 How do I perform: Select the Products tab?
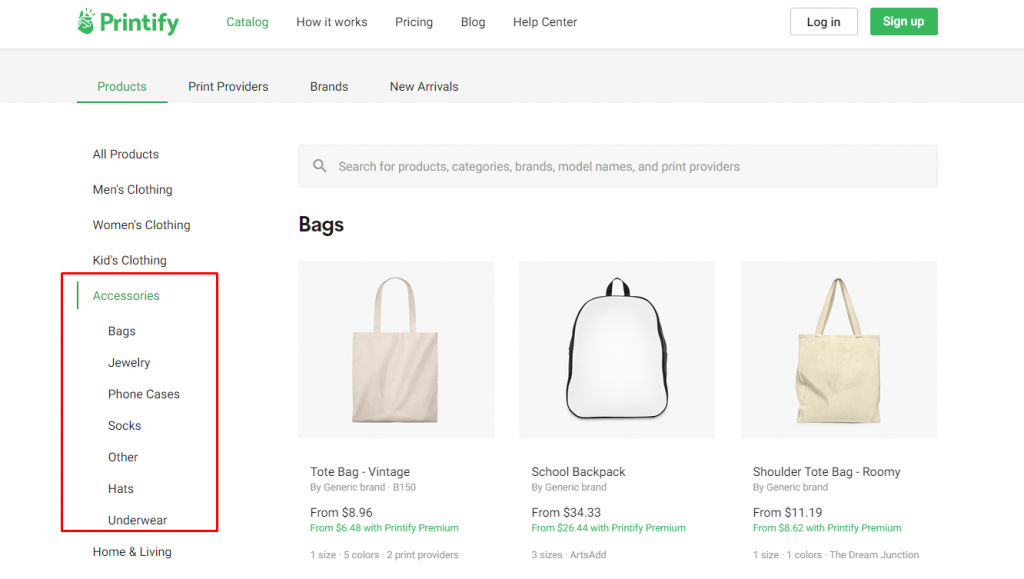[122, 86]
